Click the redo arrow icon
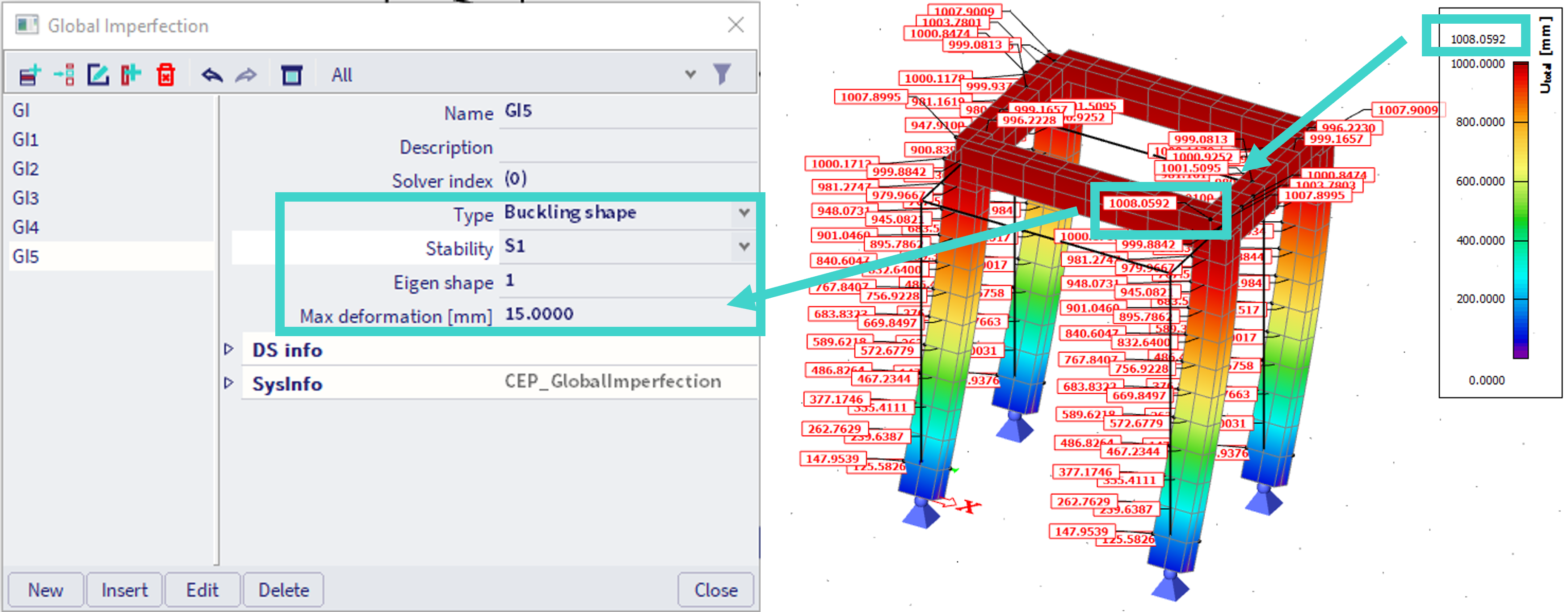Screen dimensions: 1568x612 click(246, 75)
